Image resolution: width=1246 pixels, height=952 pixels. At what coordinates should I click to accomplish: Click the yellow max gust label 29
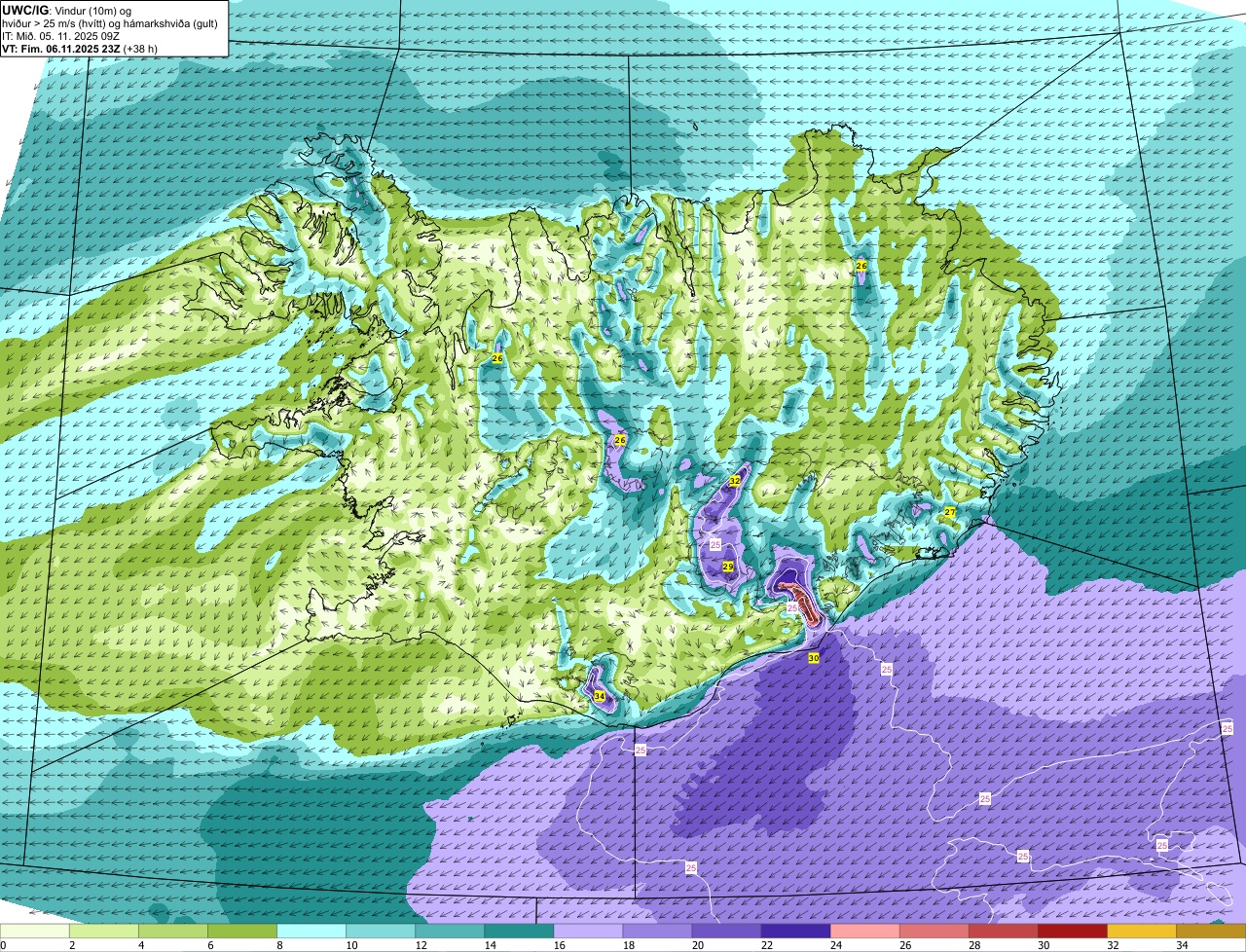pos(728,567)
